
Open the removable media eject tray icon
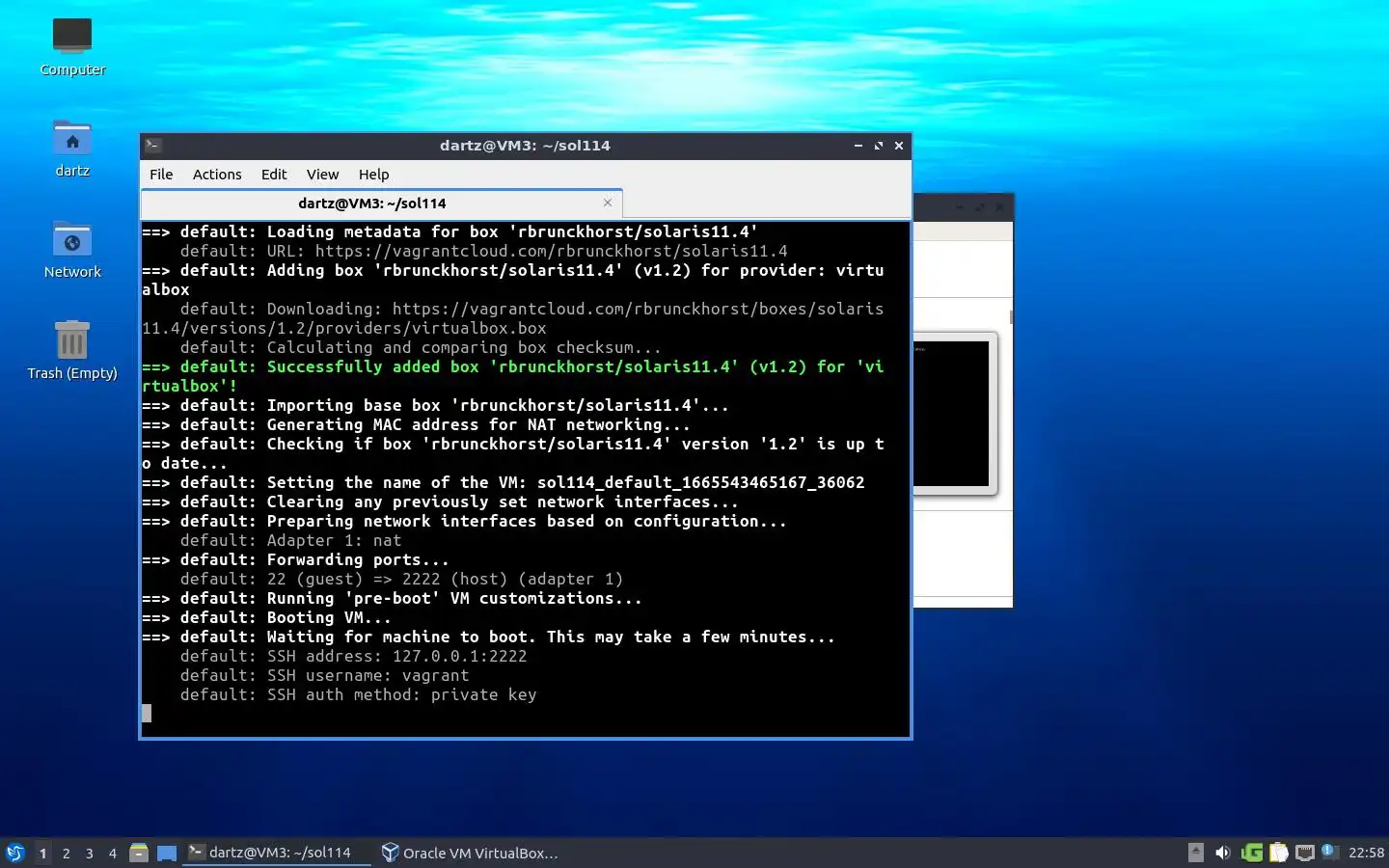point(1196,853)
